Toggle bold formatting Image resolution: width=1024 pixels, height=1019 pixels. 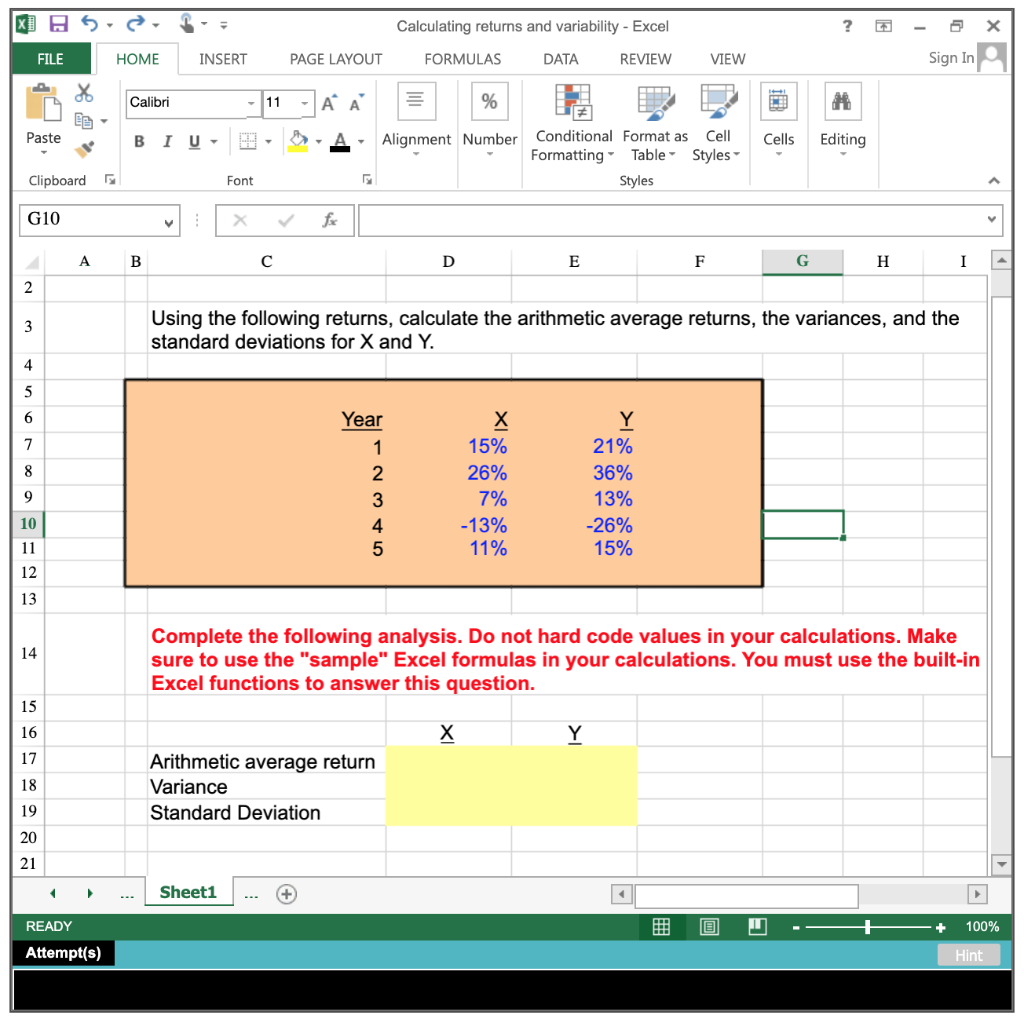tap(138, 142)
